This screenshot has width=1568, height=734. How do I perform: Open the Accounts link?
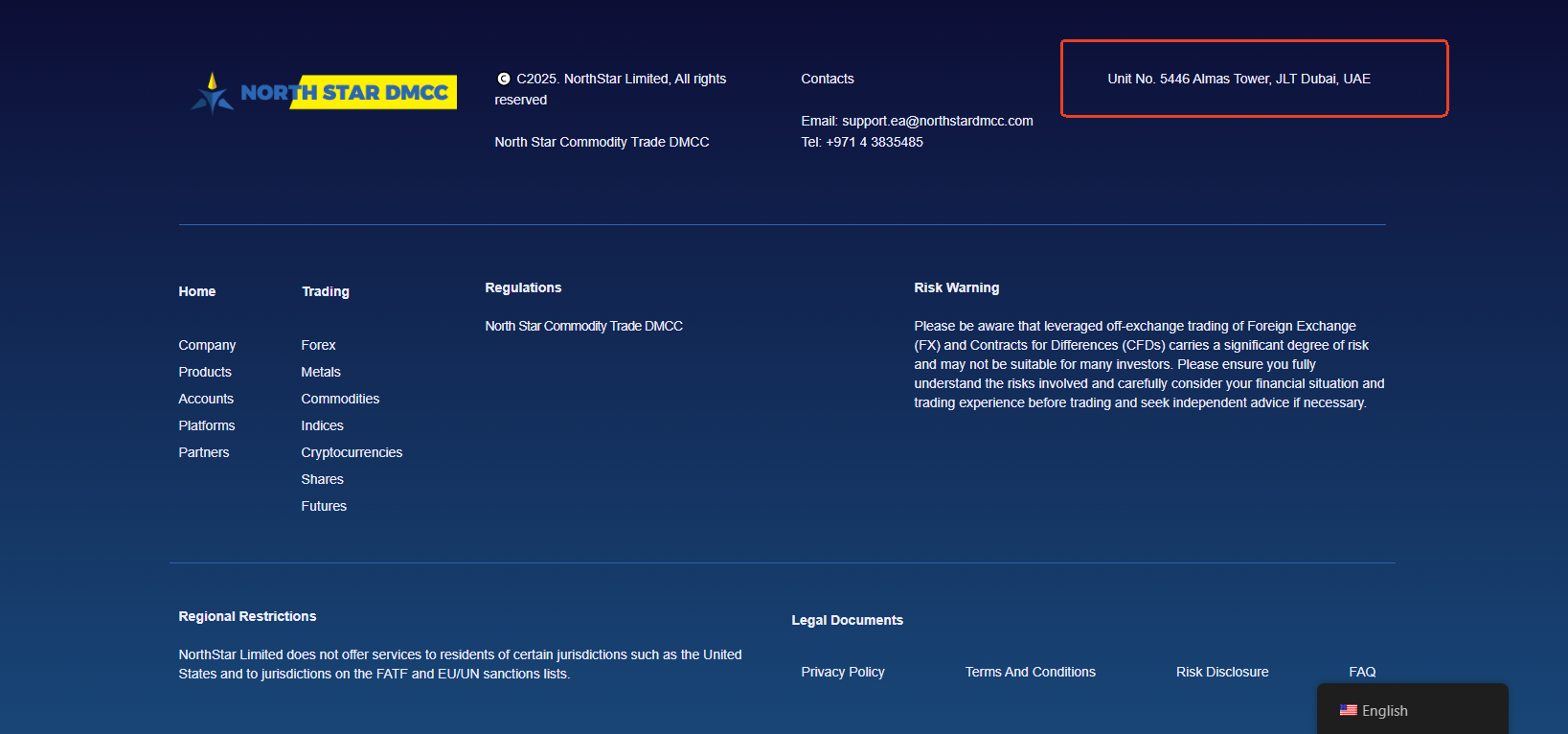(206, 399)
